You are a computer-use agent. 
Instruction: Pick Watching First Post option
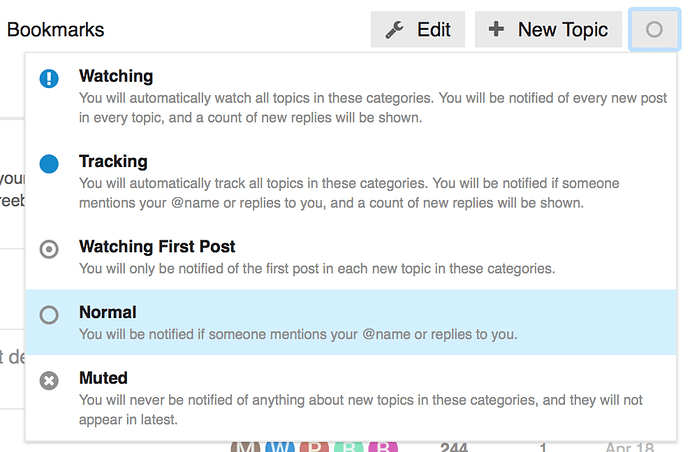coord(157,246)
